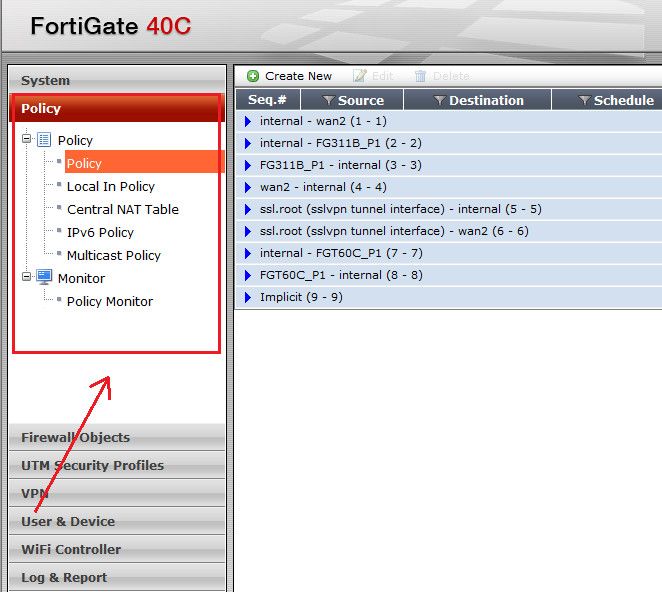Image resolution: width=662 pixels, height=592 pixels.
Task: Click the Monitor parent tree label
Action: [81, 278]
